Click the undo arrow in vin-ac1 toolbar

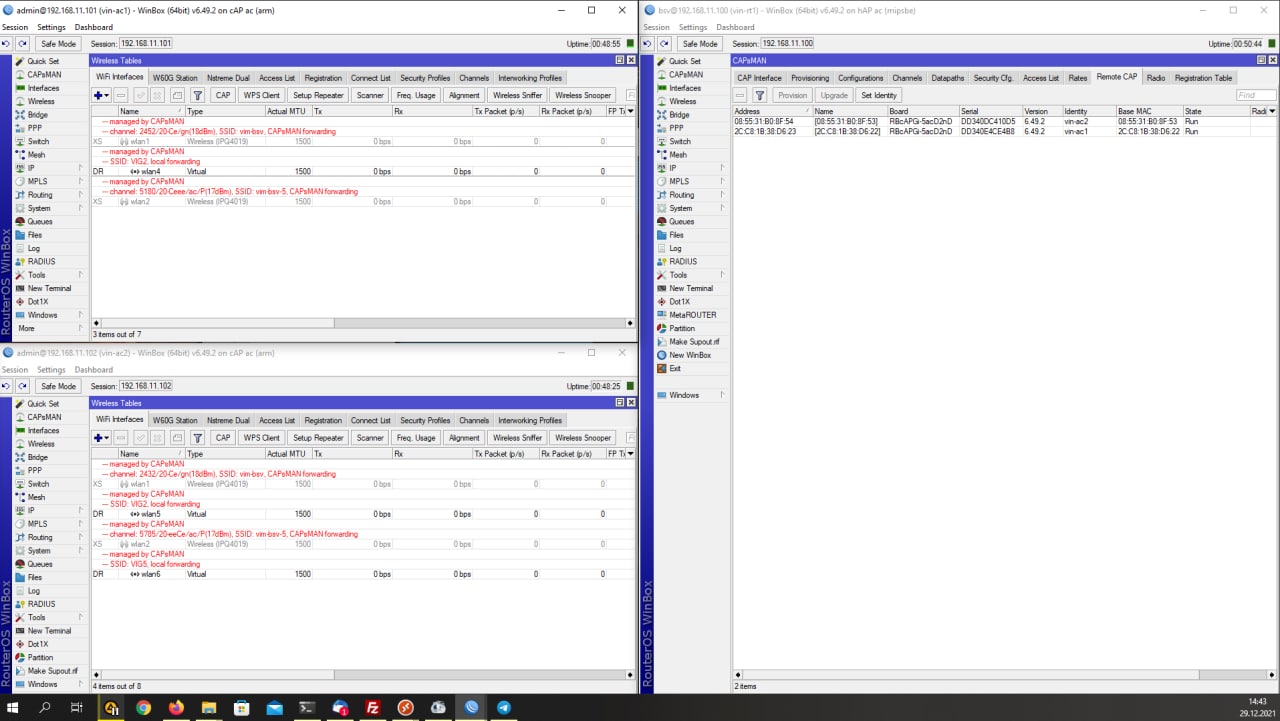coord(7,44)
